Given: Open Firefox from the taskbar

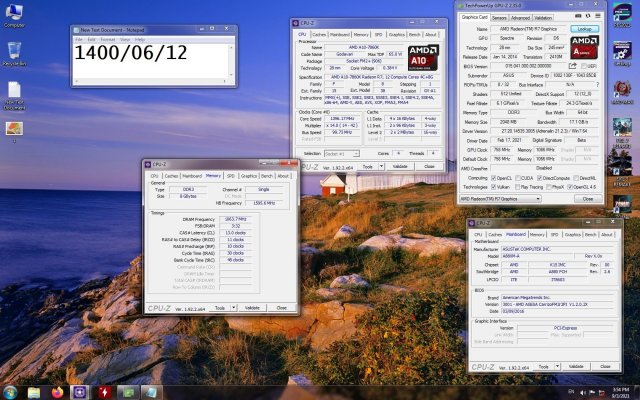Looking at the screenshot, I should tap(56, 390).
